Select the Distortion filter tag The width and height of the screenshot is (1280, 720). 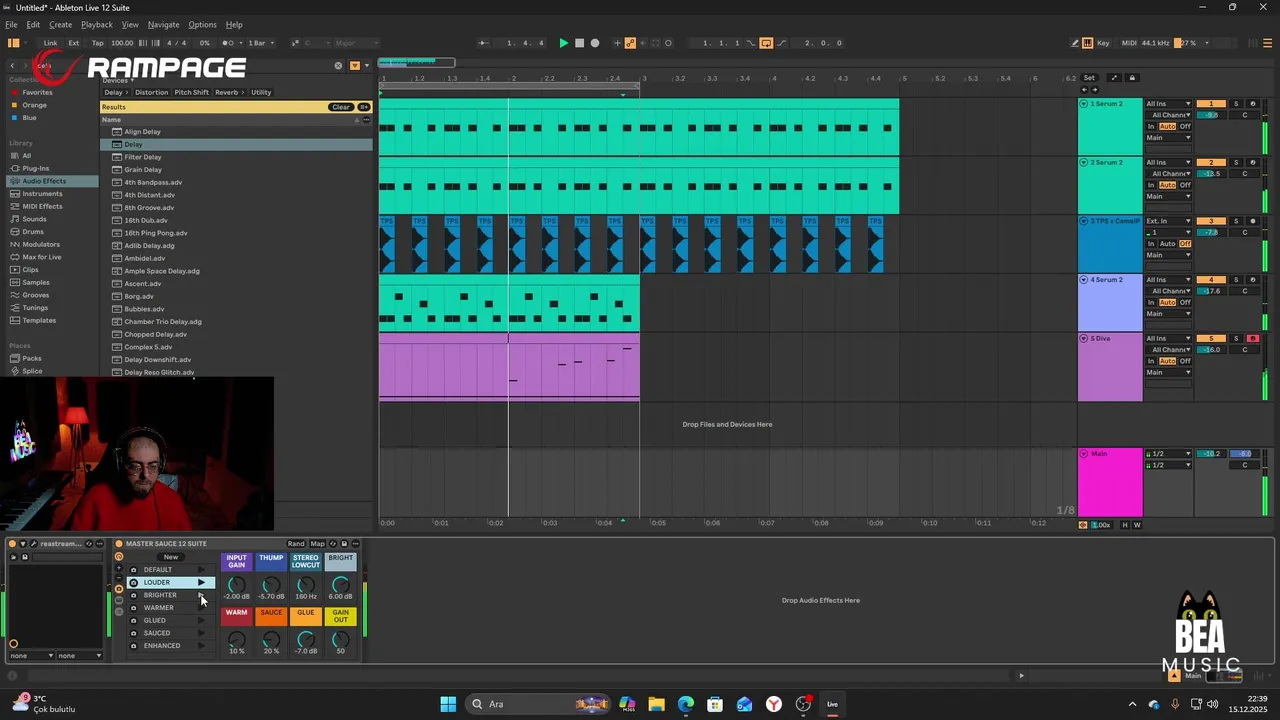[151, 92]
